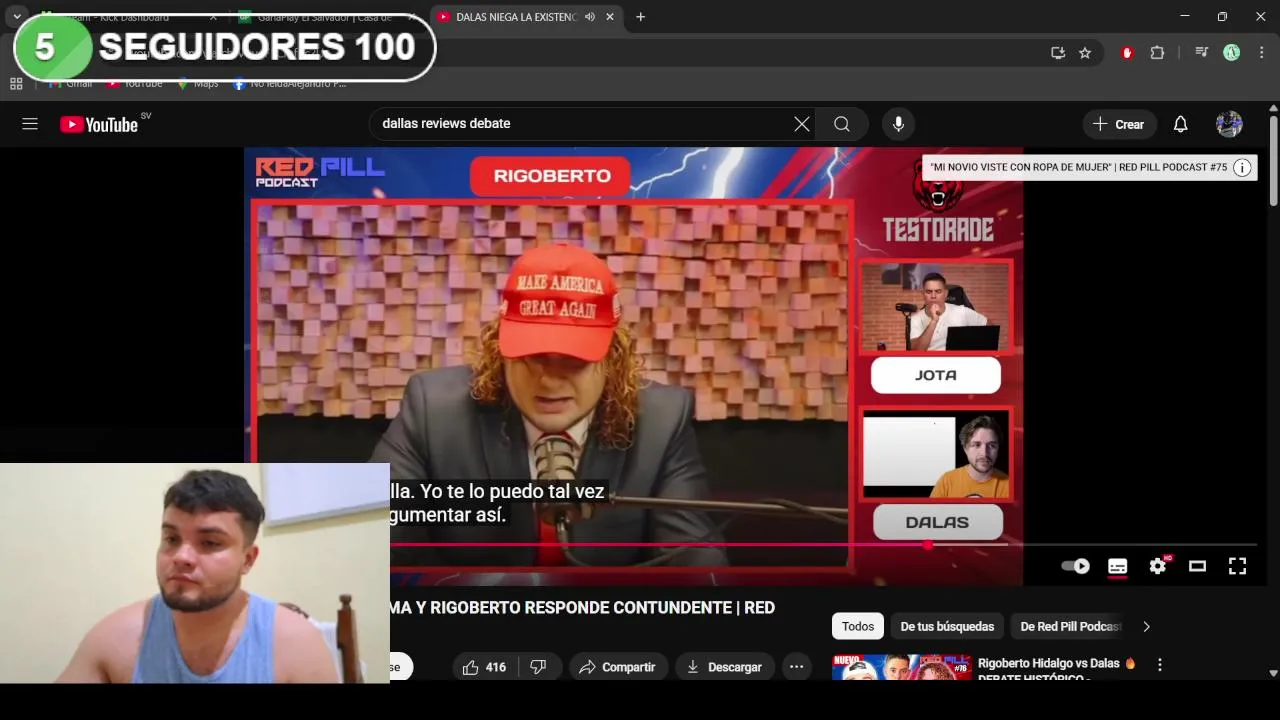Toggle subtitles in video player
Screen dimensions: 1280x720
tap(1117, 566)
